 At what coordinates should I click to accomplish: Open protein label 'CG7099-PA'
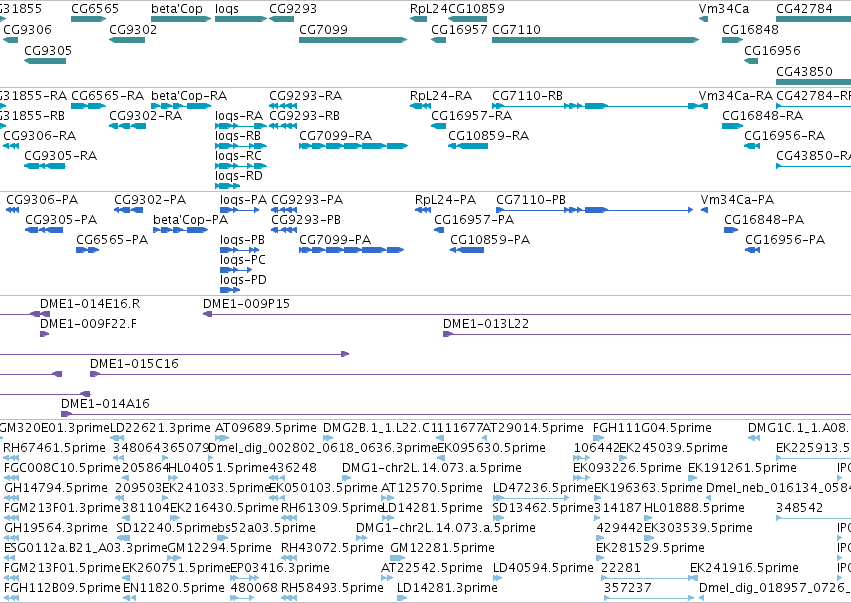coord(335,240)
